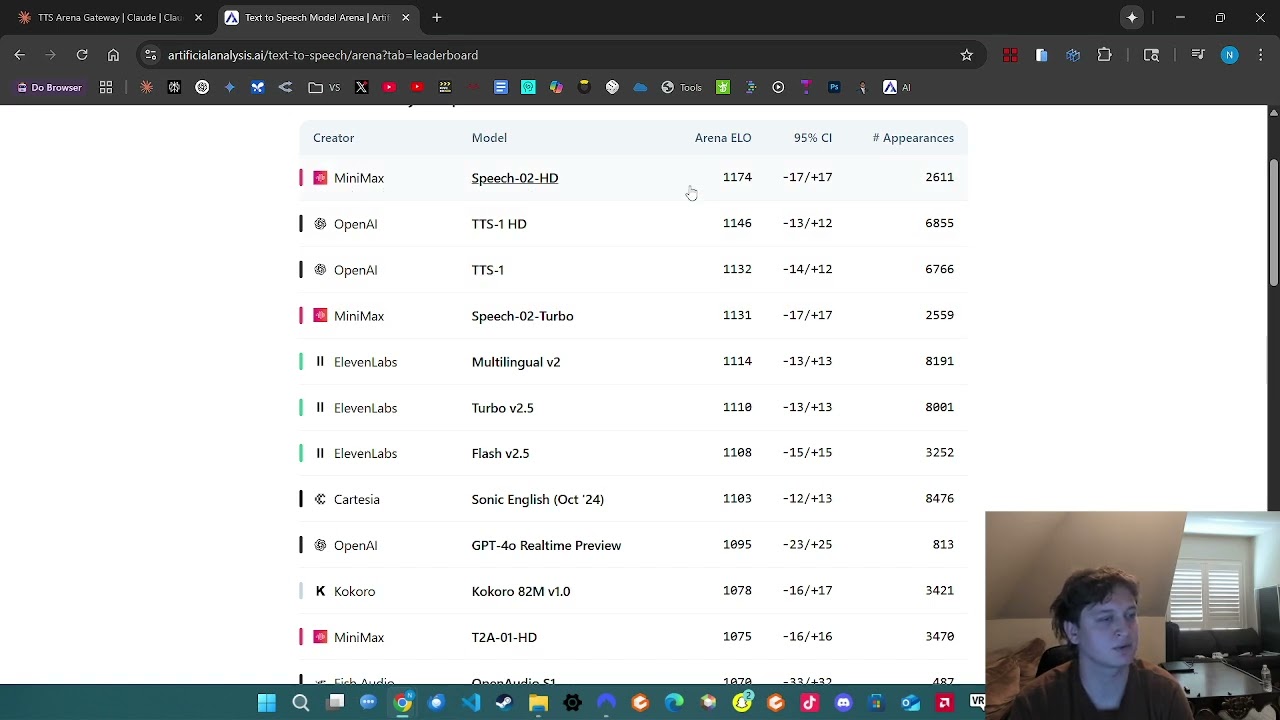Go back to the previous page
The width and height of the screenshot is (1280, 720).
19,55
